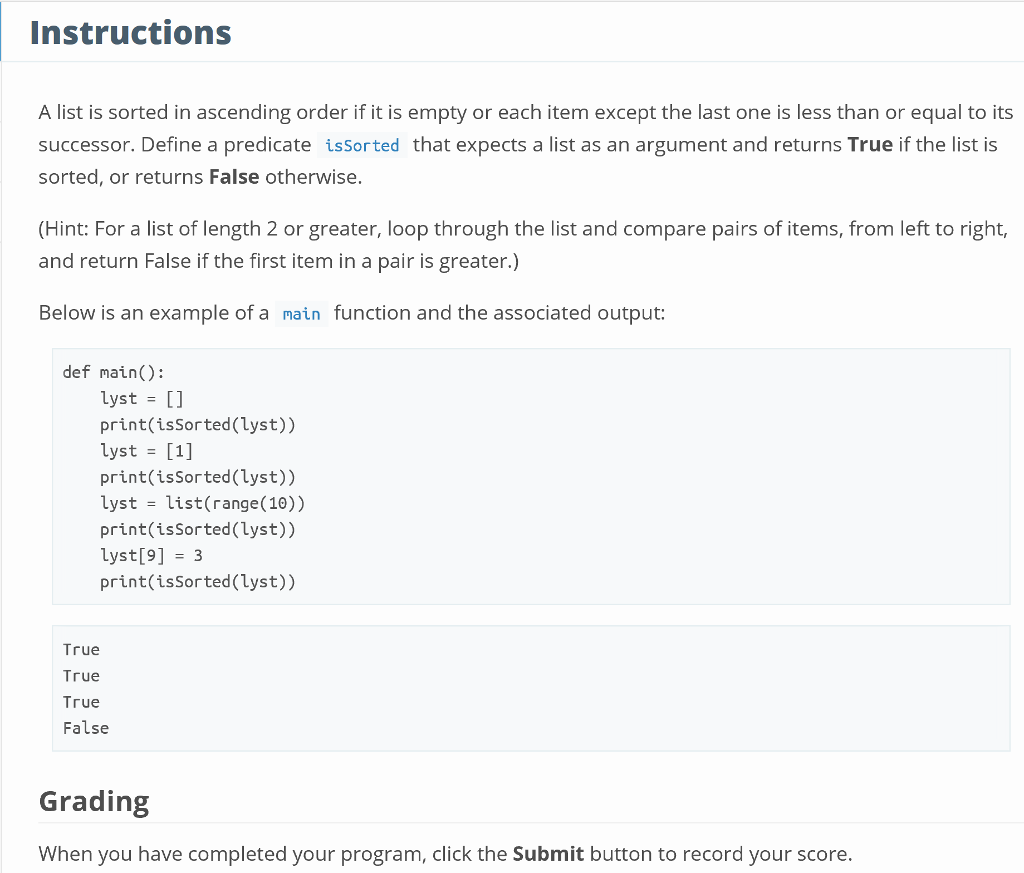Click the lyst = [] code line
The width and height of the screenshot is (1024, 873).
(x=142, y=398)
